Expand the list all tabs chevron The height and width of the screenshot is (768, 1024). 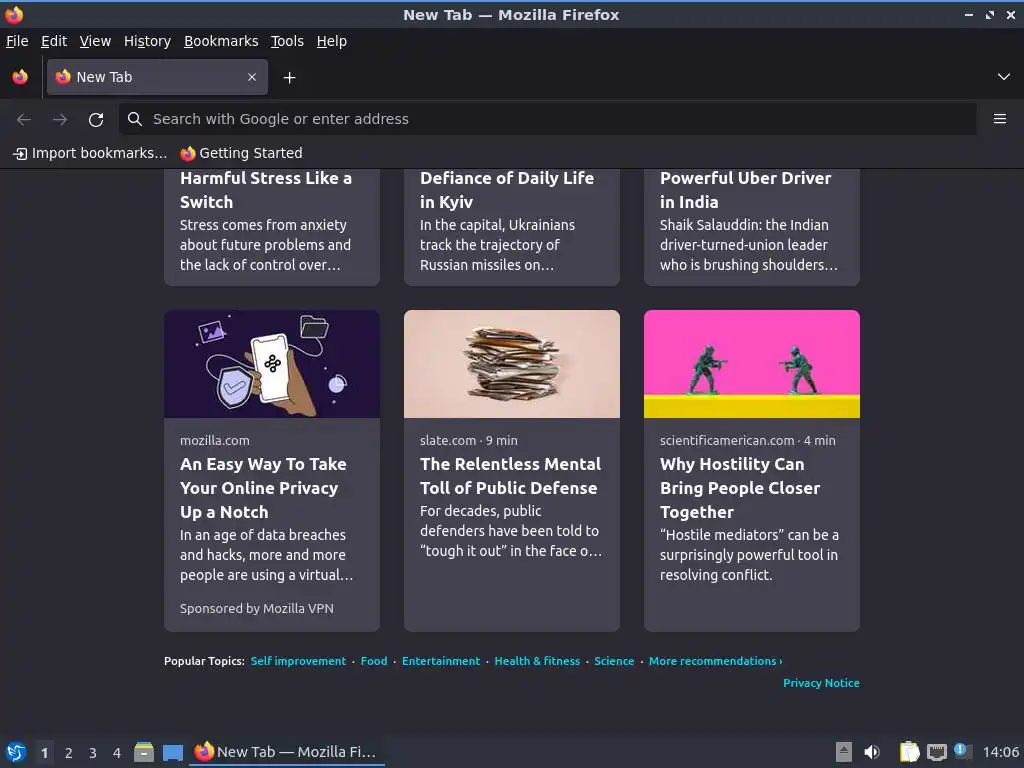click(x=1004, y=77)
